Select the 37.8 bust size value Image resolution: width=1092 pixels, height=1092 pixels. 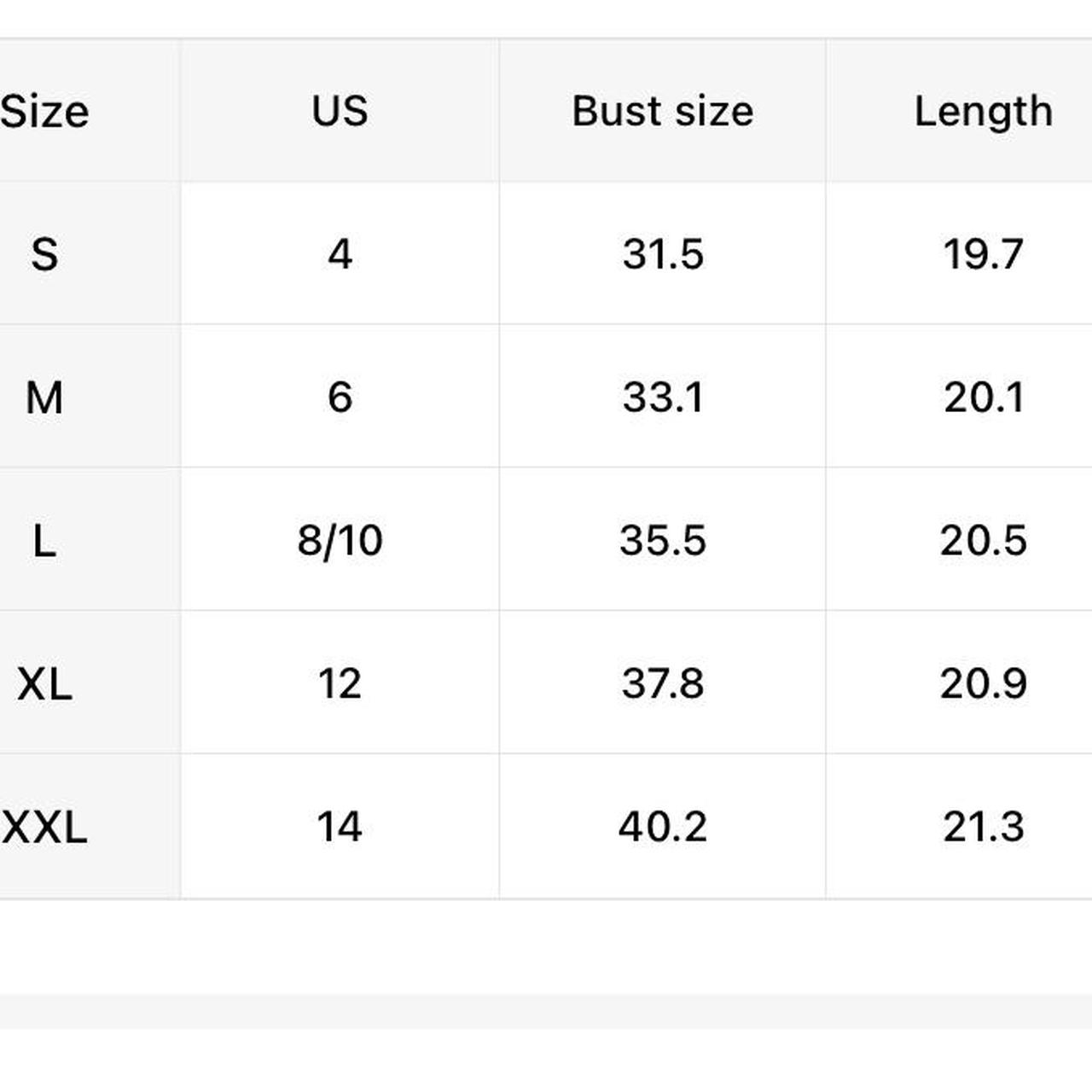[662, 683]
